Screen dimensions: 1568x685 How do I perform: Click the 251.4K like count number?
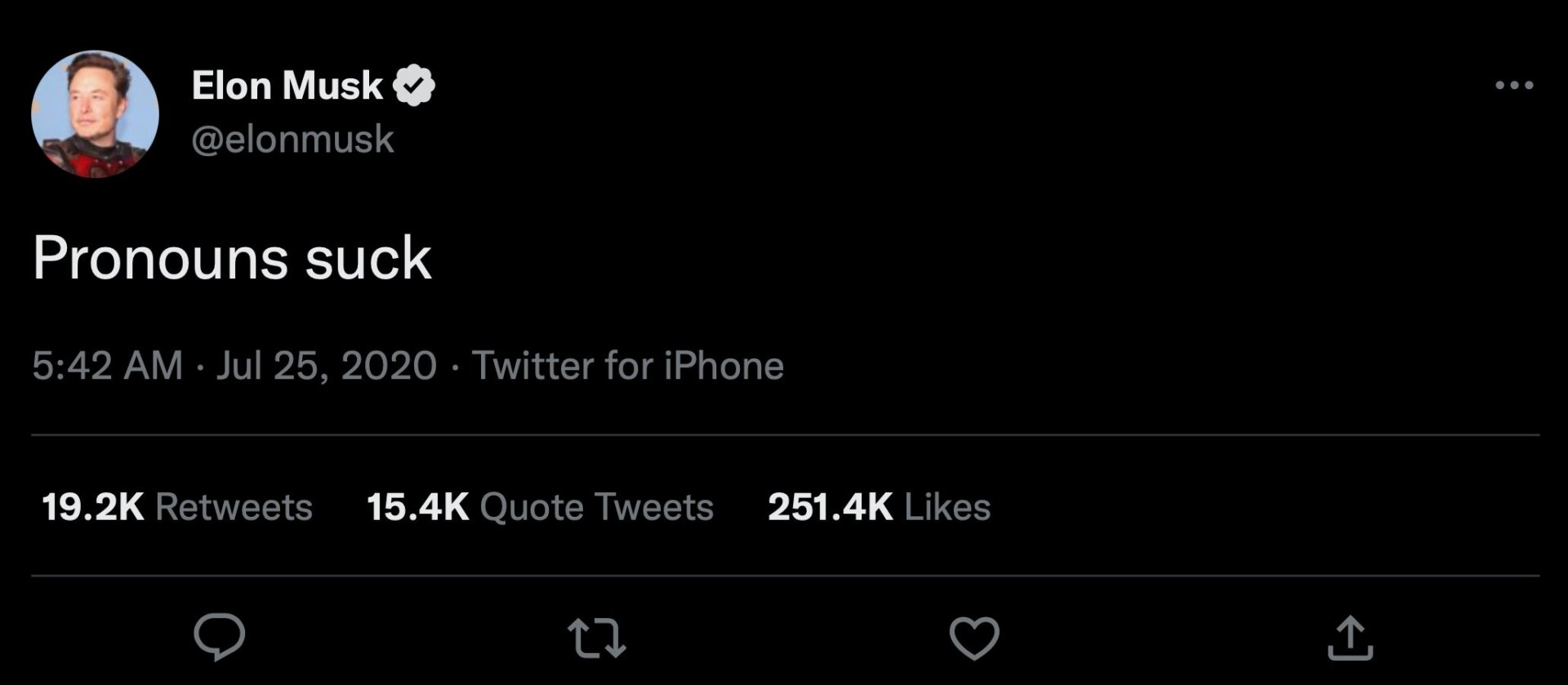(x=830, y=507)
